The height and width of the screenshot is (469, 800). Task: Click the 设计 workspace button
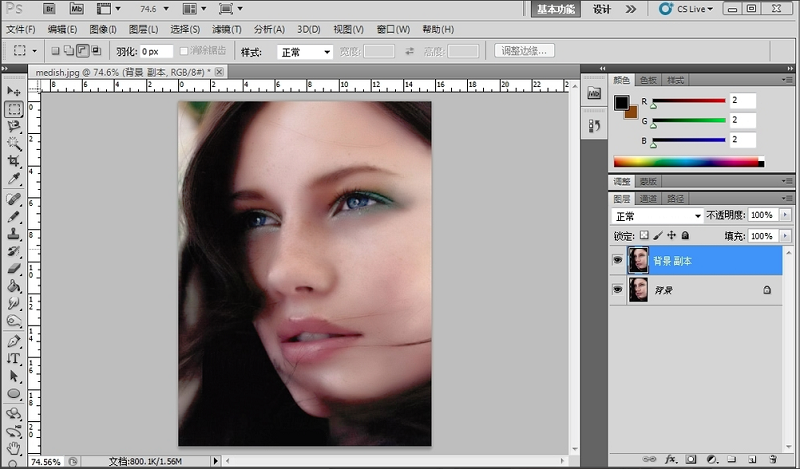602,9
